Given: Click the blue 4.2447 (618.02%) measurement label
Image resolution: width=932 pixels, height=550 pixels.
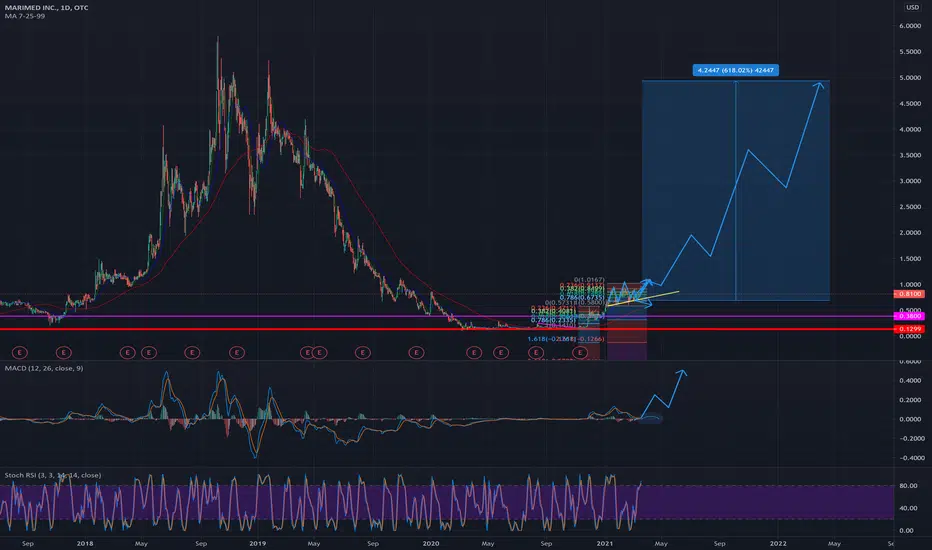Looking at the screenshot, I should pyautogui.click(x=736, y=70).
